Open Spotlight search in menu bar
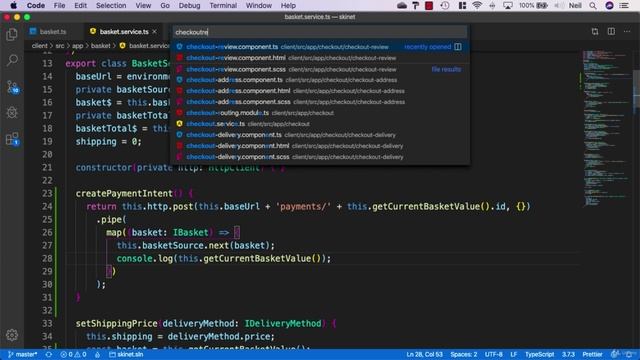The height and width of the screenshot is (360, 640). [x=593, y=5]
